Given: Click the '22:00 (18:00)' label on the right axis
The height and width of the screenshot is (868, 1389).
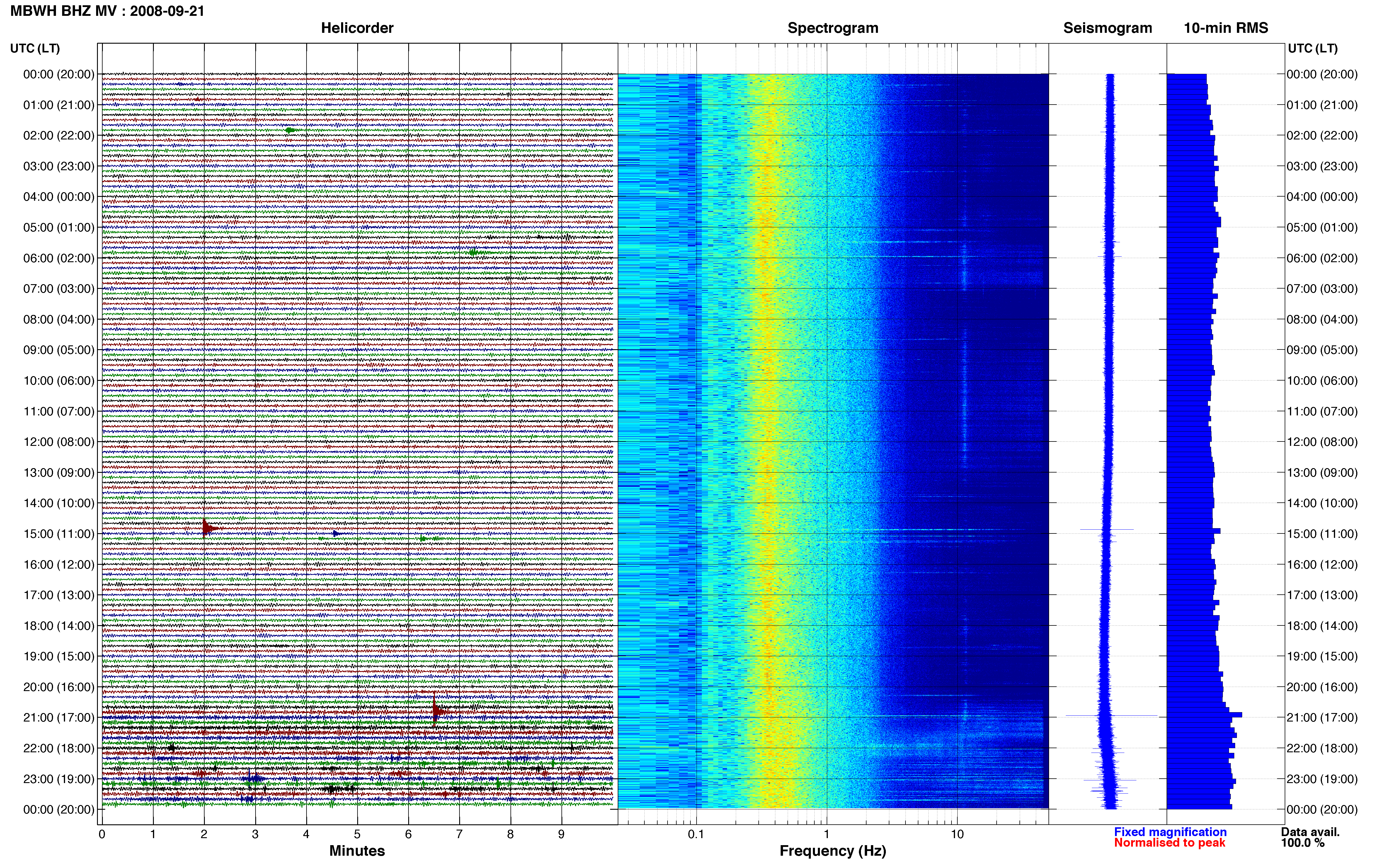Looking at the screenshot, I should [1322, 748].
